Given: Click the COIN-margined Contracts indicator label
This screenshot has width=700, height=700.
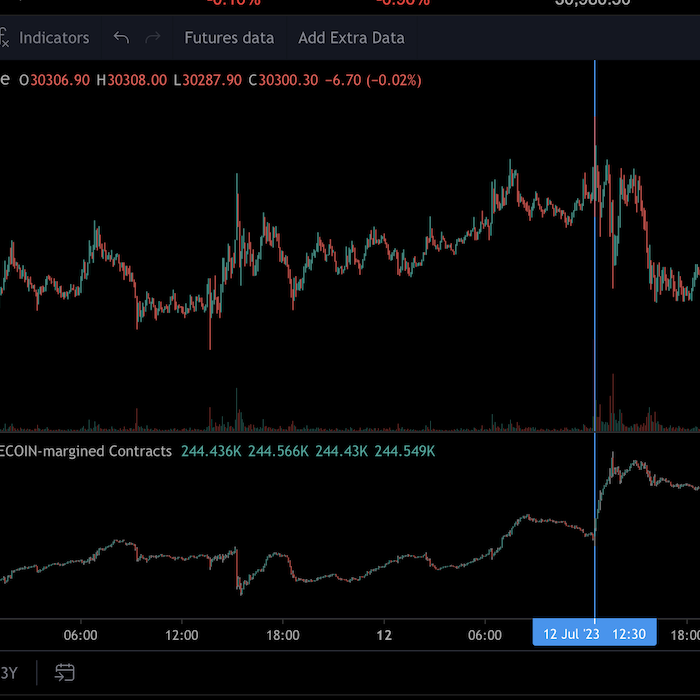Looking at the screenshot, I should pos(86,452).
